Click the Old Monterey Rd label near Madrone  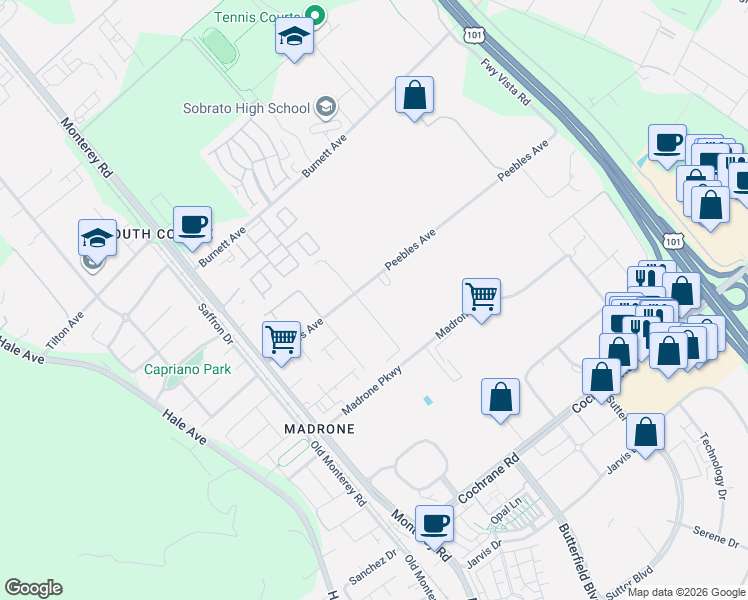(x=338, y=473)
